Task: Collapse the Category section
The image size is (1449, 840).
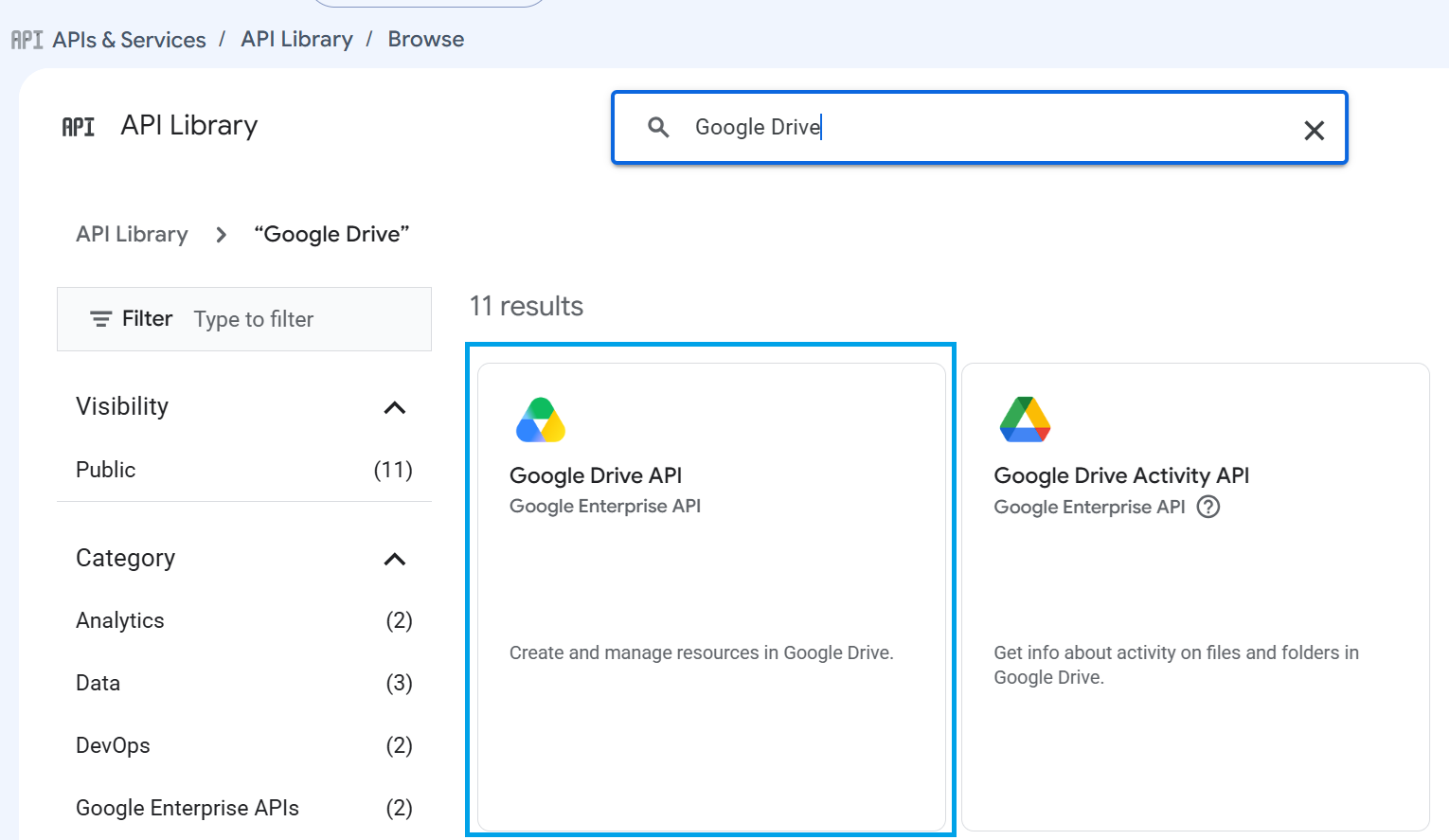Action: (x=395, y=559)
